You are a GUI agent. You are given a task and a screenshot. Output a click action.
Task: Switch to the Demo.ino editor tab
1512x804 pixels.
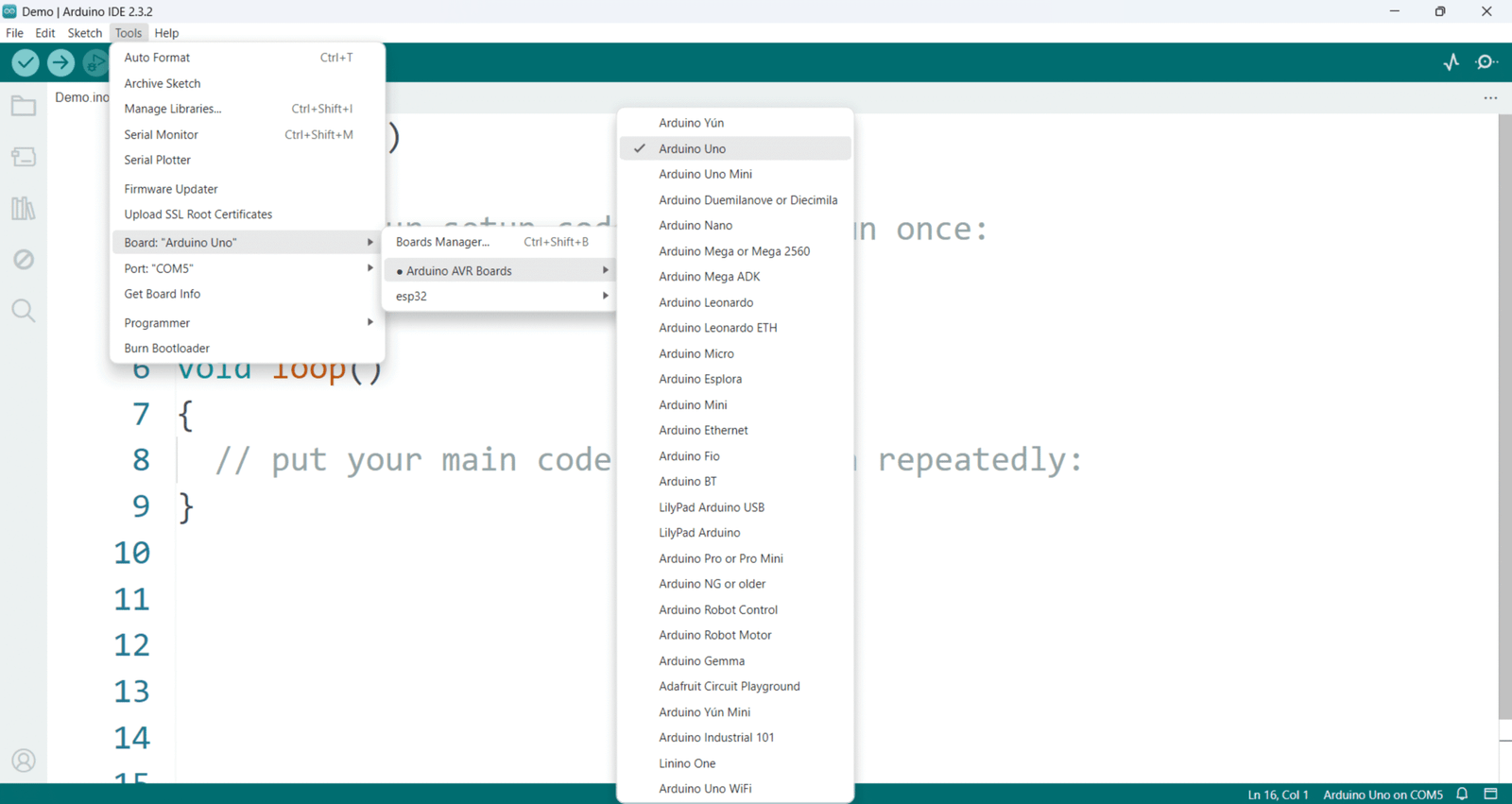coord(81,97)
